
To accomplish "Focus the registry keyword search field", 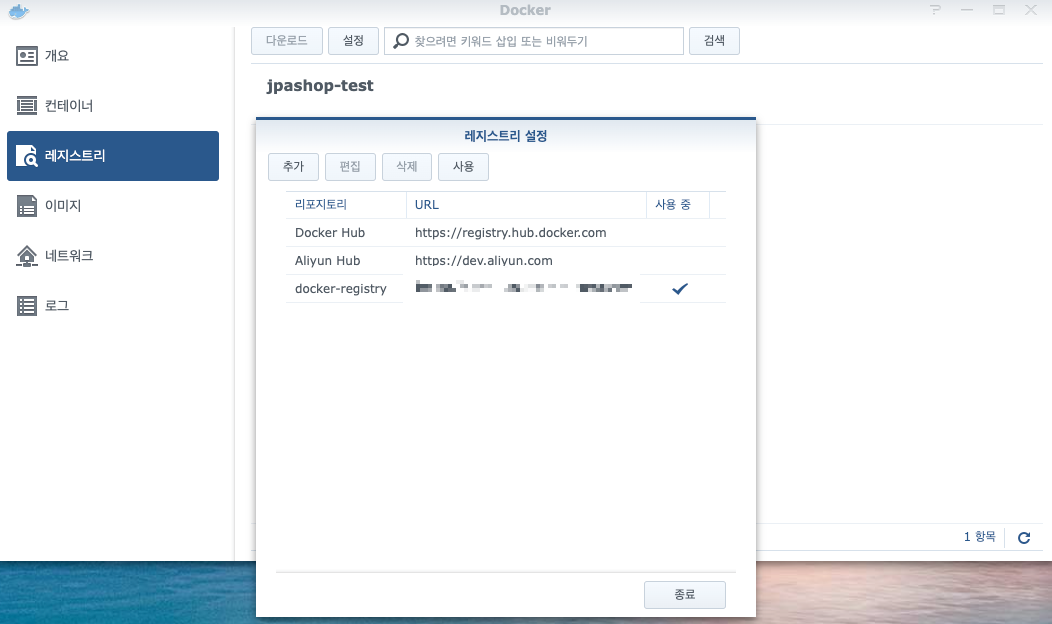I will [534, 41].
